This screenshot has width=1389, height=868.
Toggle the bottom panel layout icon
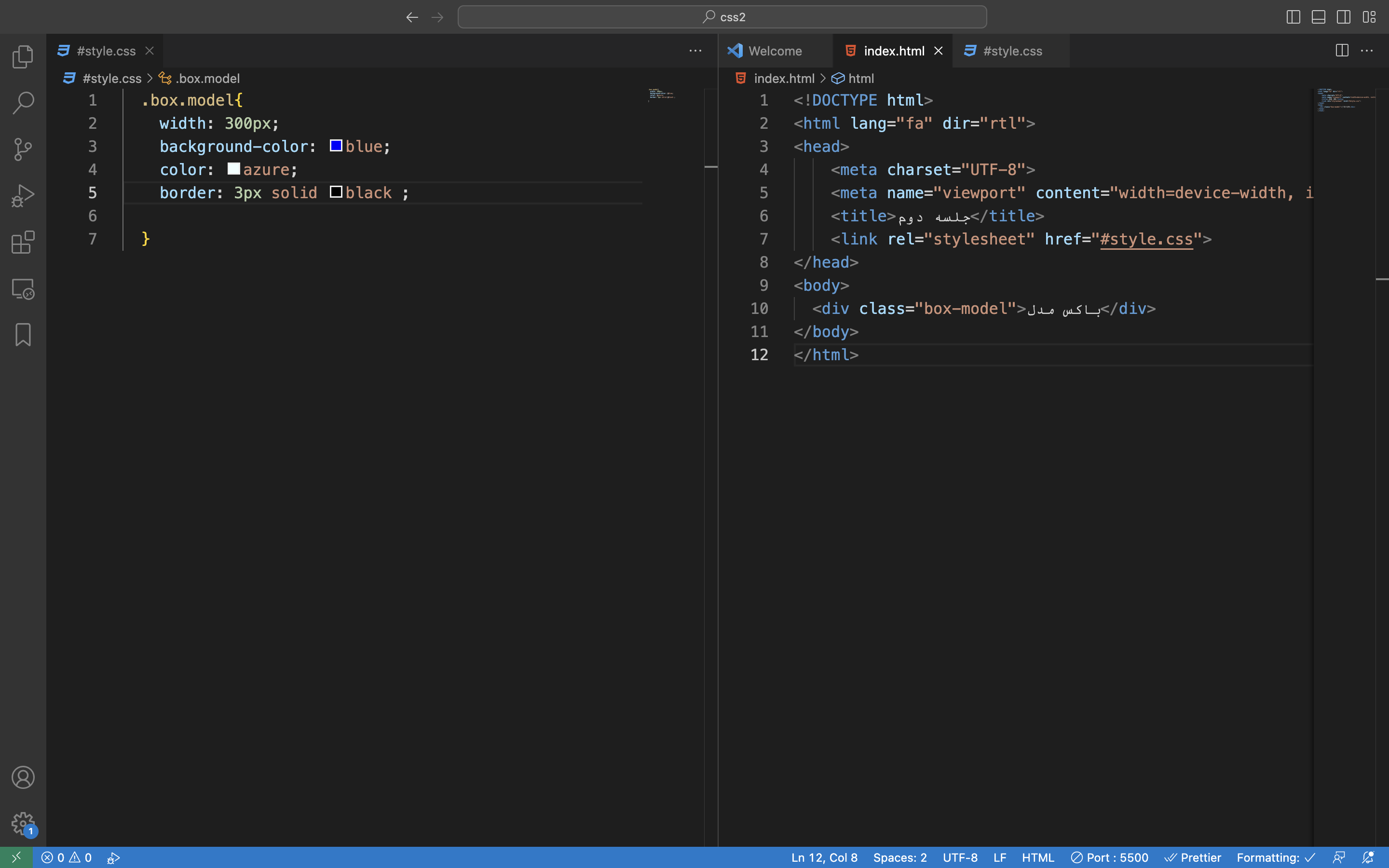tap(1318, 17)
